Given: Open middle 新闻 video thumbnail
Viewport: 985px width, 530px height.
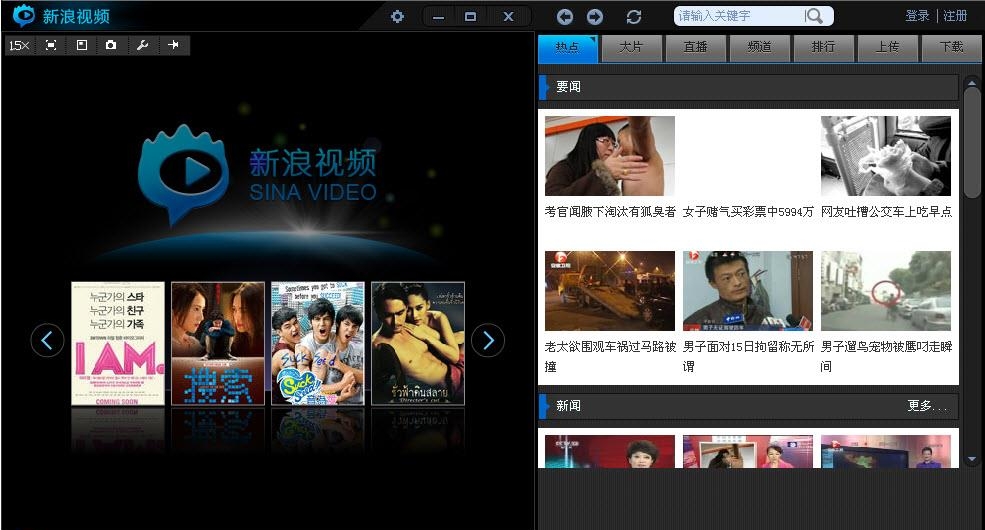Looking at the screenshot, I should point(748,452).
